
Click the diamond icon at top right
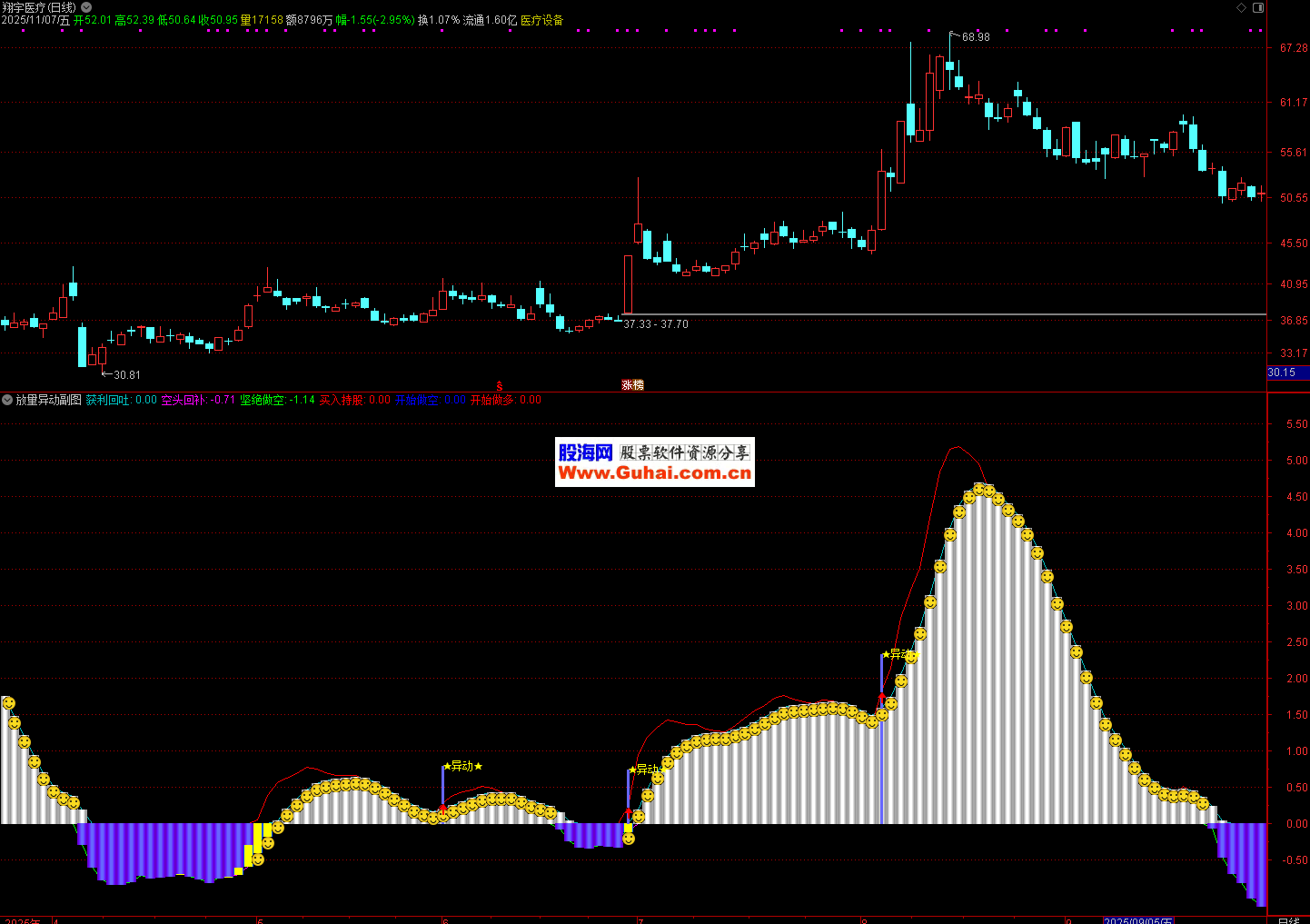pos(1241,8)
